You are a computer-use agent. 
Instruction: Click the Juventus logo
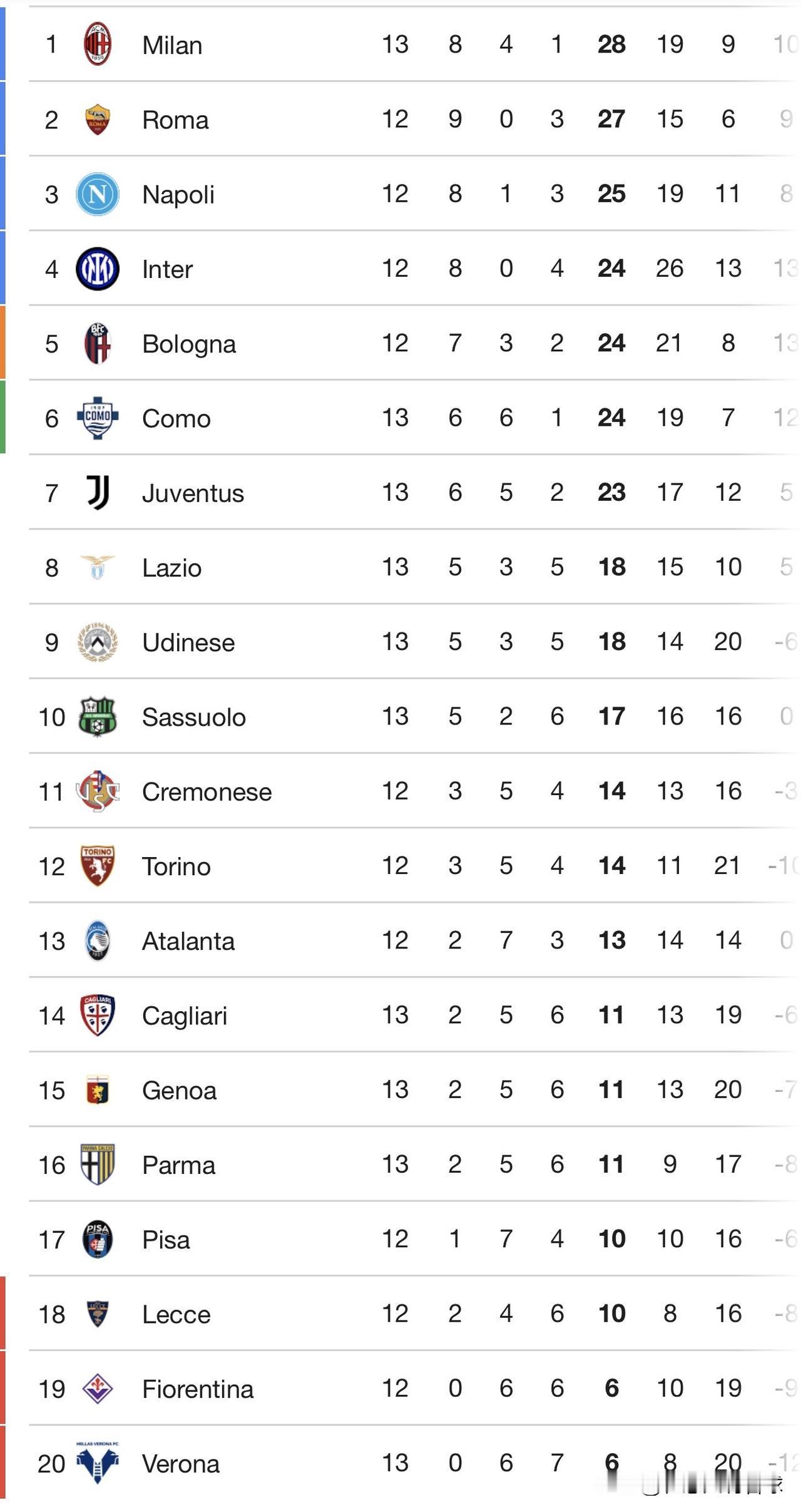[97, 493]
